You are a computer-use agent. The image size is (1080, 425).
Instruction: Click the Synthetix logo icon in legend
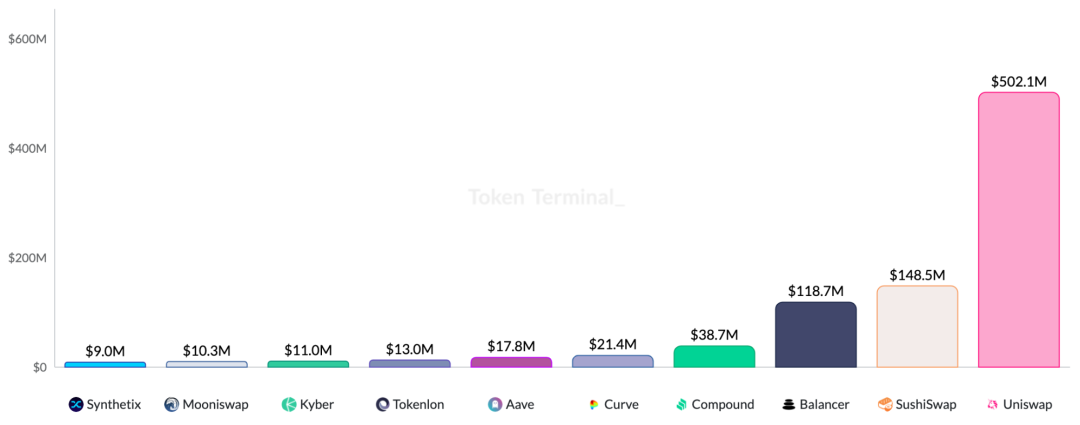point(76,404)
